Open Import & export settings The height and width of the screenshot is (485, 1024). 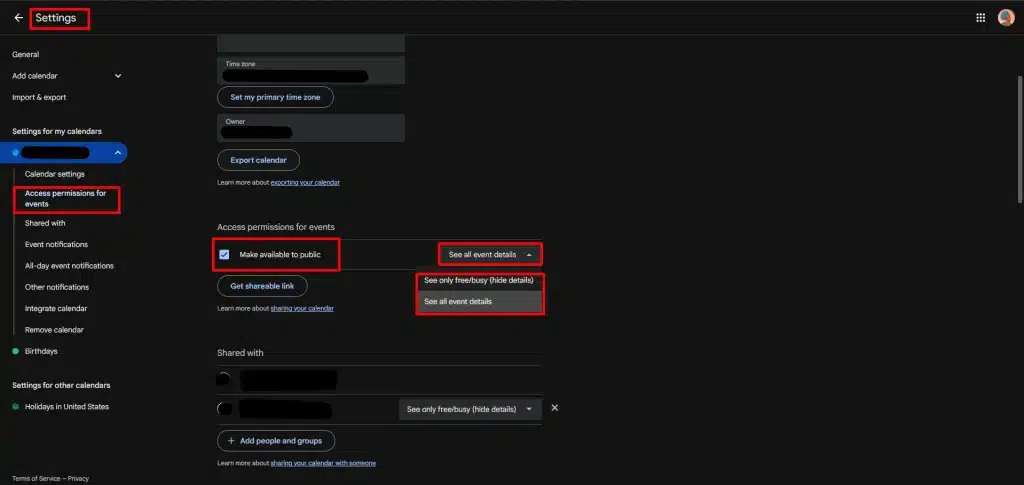click(x=39, y=97)
